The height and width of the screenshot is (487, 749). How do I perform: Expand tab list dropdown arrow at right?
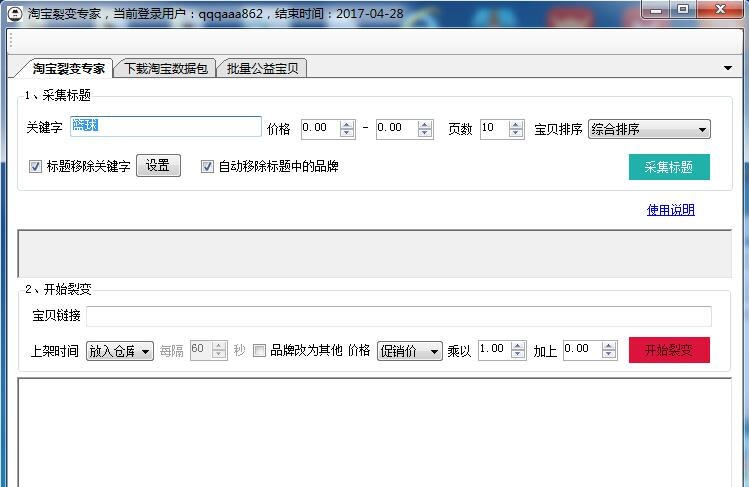(728, 68)
